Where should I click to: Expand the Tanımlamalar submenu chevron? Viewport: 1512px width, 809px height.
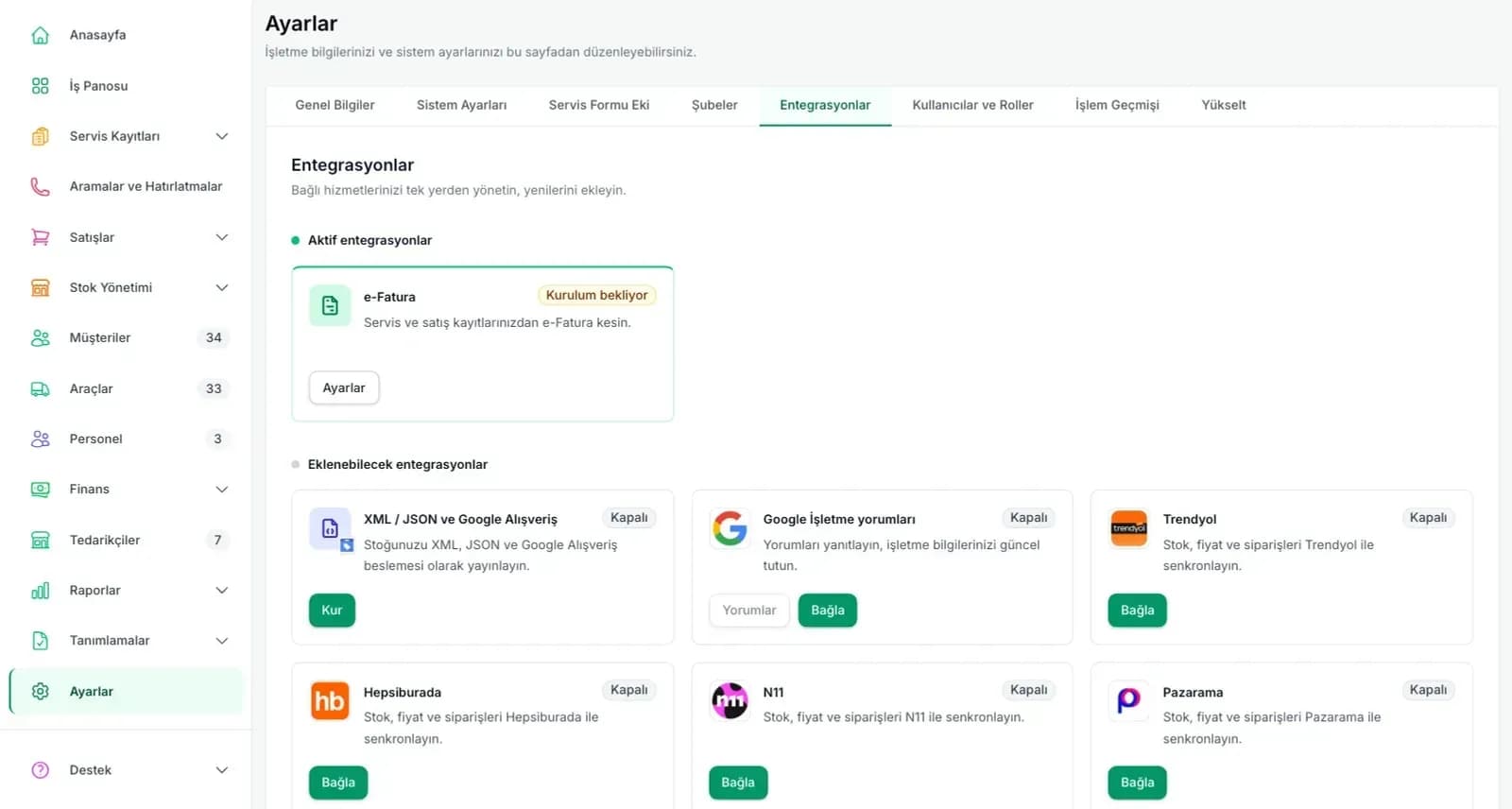coord(222,640)
